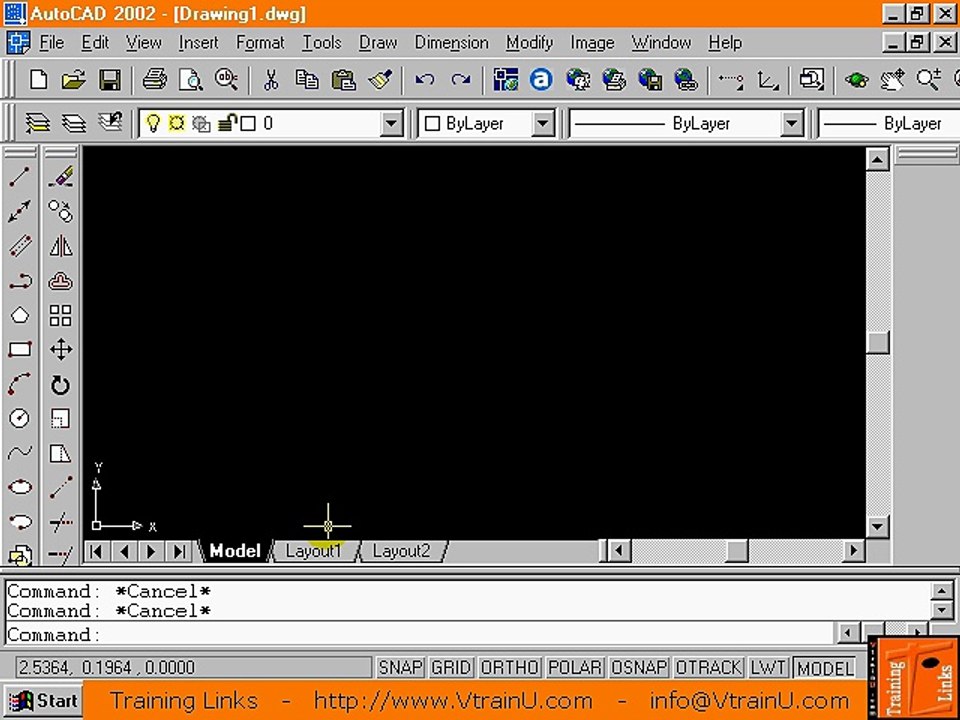Switch to the Layout1 tab
The image size is (960, 720).
313,551
